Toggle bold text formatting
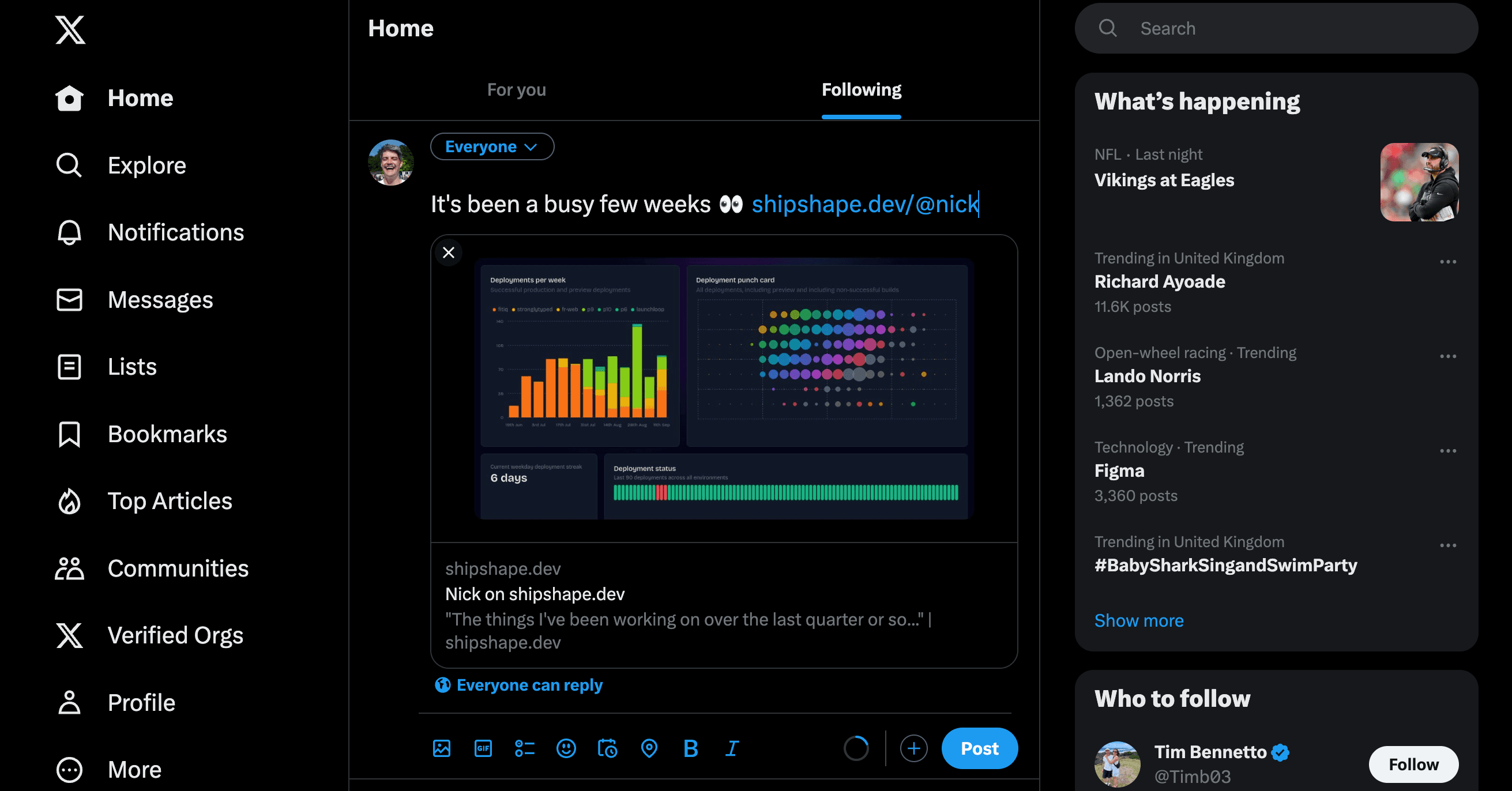1512x791 pixels. coord(691,748)
